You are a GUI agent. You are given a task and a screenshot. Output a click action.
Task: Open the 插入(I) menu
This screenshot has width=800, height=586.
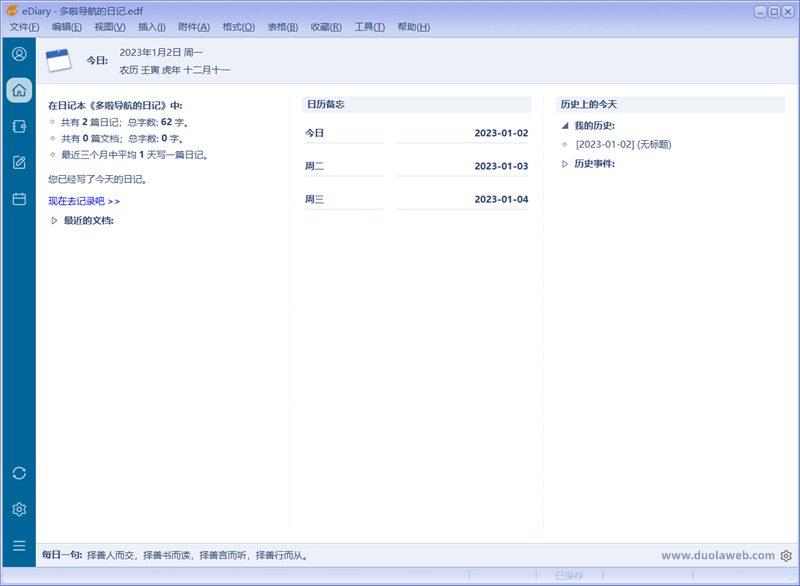coord(152,27)
